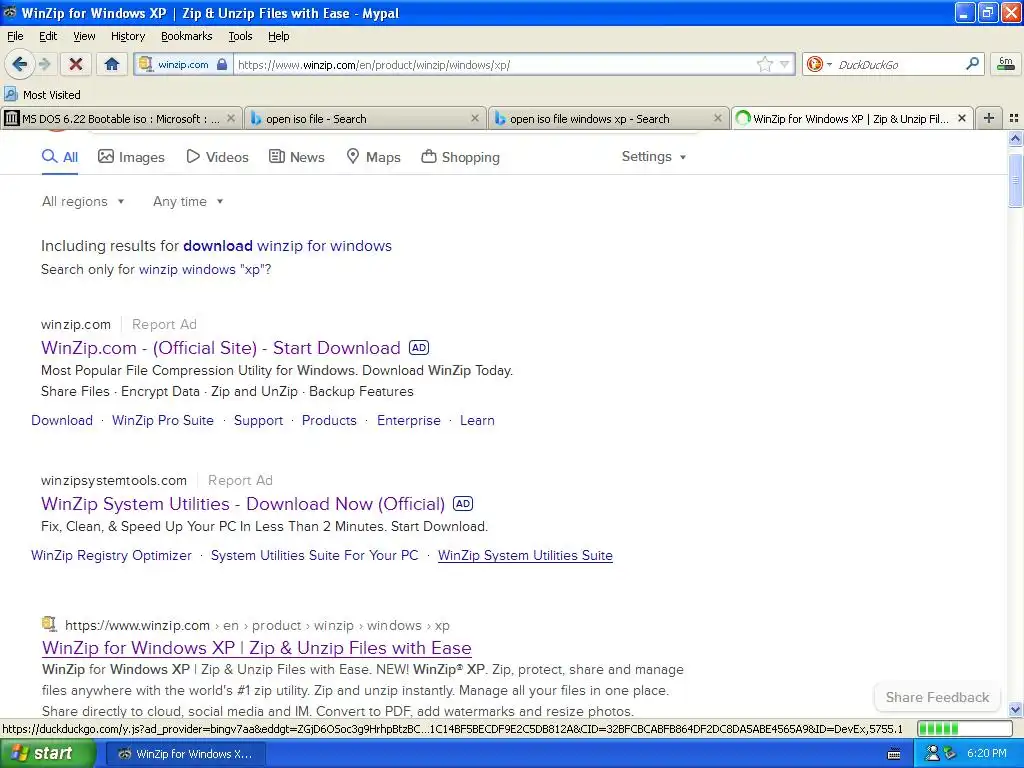Click the scrollbar up arrow
This screenshot has height=768, width=1024.
(x=1015, y=138)
